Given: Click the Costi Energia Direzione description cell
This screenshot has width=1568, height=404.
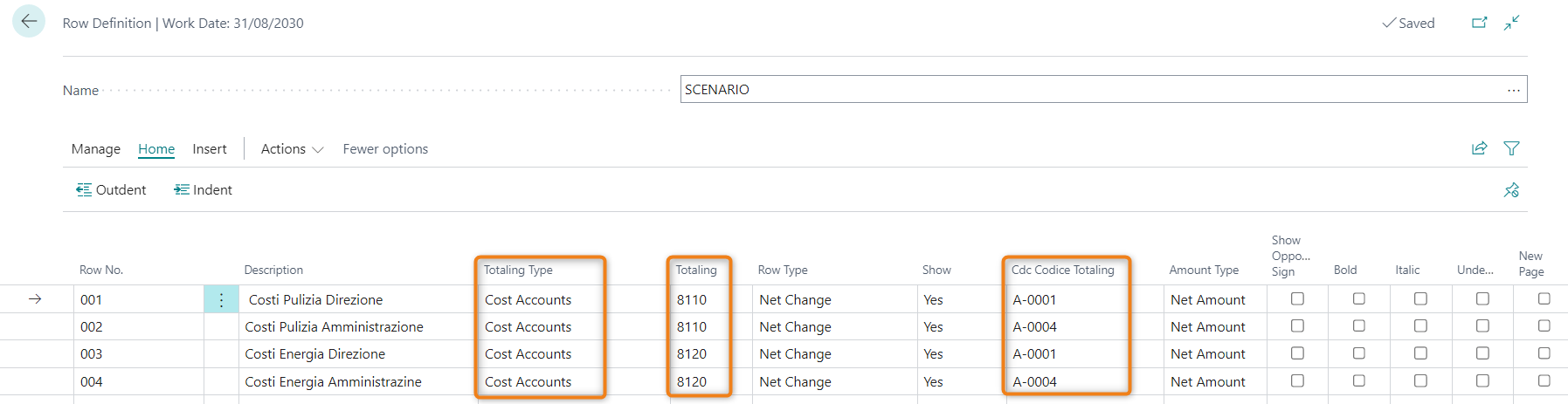Looking at the screenshot, I should click(x=315, y=353).
